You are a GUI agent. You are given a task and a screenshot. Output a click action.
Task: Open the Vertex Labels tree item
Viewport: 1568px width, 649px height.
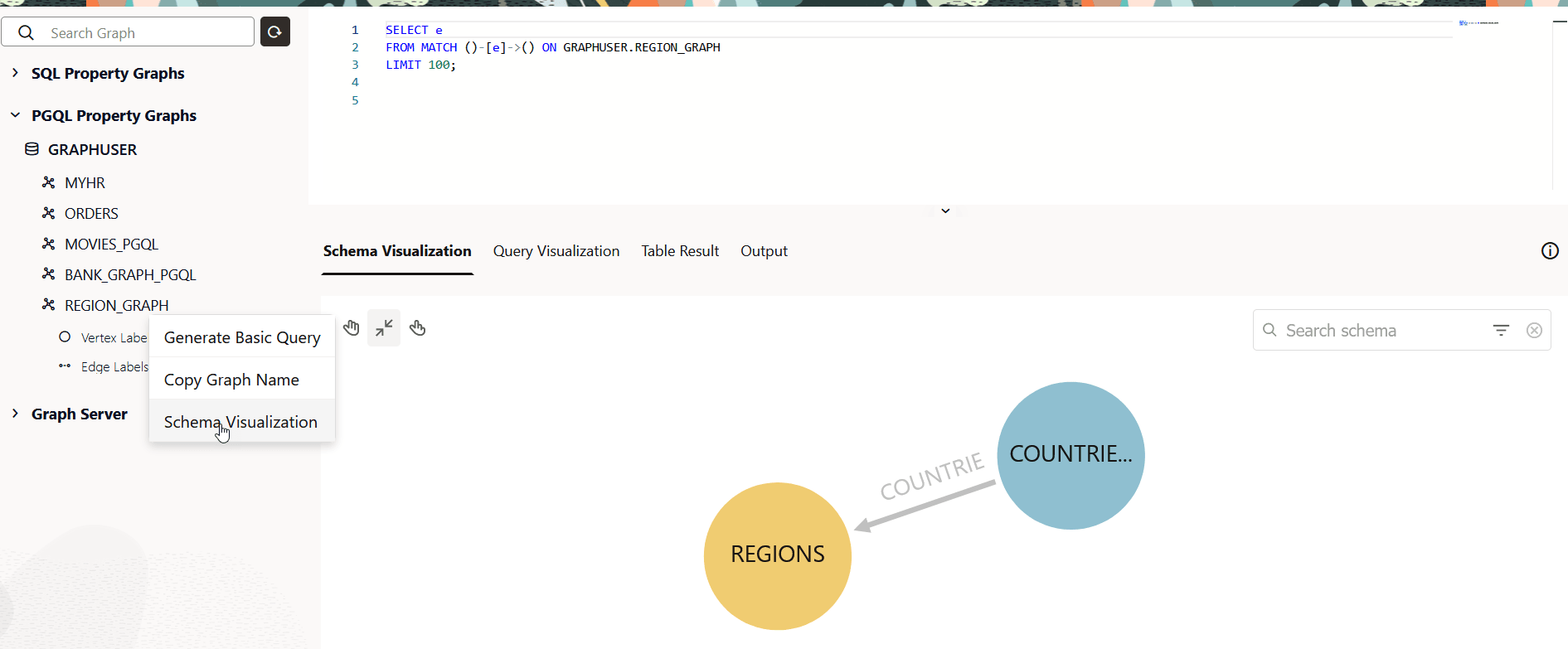[x=114, y=337]
